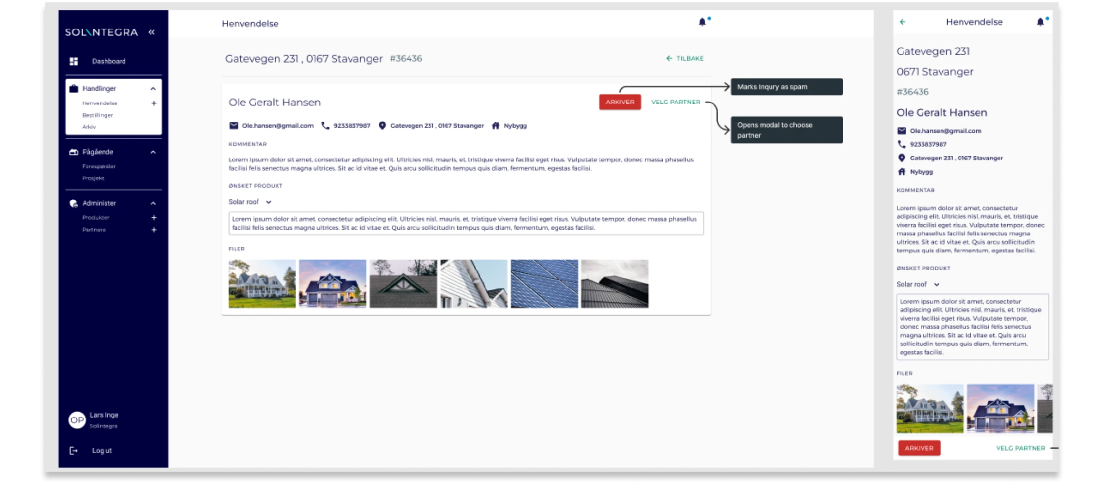Click the Solintegra logo in sidebar
This screenshot has width=1104, height=482.
click(x=102, y=32)
